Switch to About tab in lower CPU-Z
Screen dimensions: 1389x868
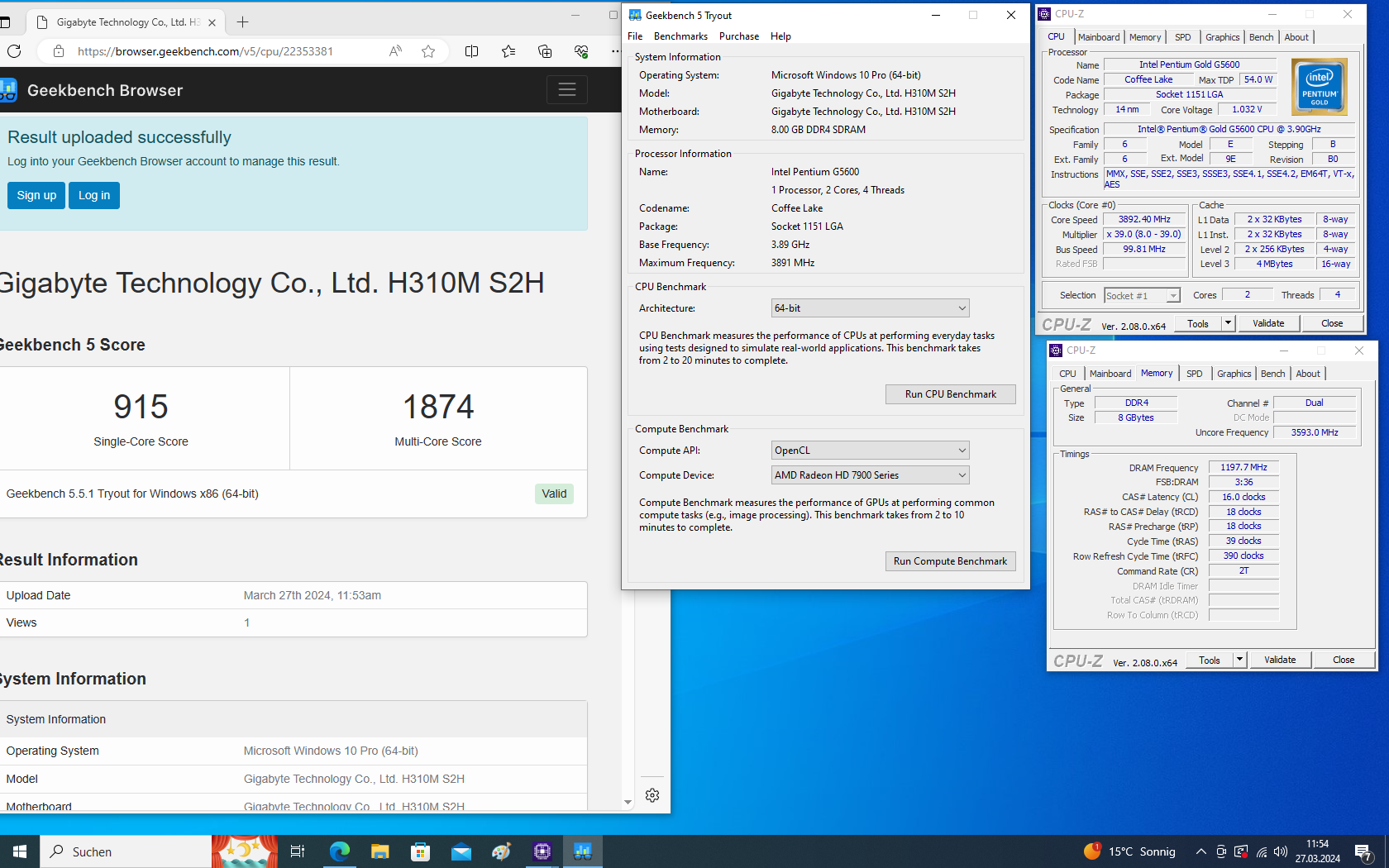(1308, 374)
